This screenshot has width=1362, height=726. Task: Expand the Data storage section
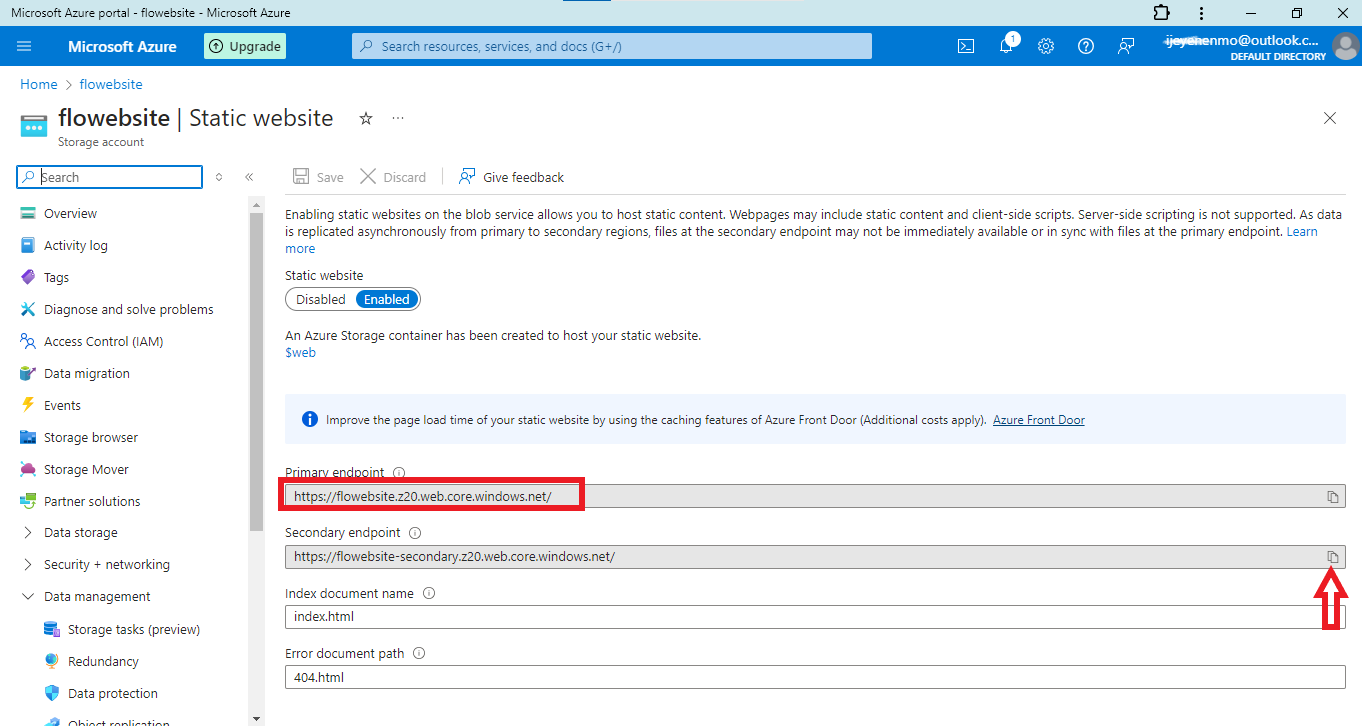pyautogui.click(x=27, y=533)
